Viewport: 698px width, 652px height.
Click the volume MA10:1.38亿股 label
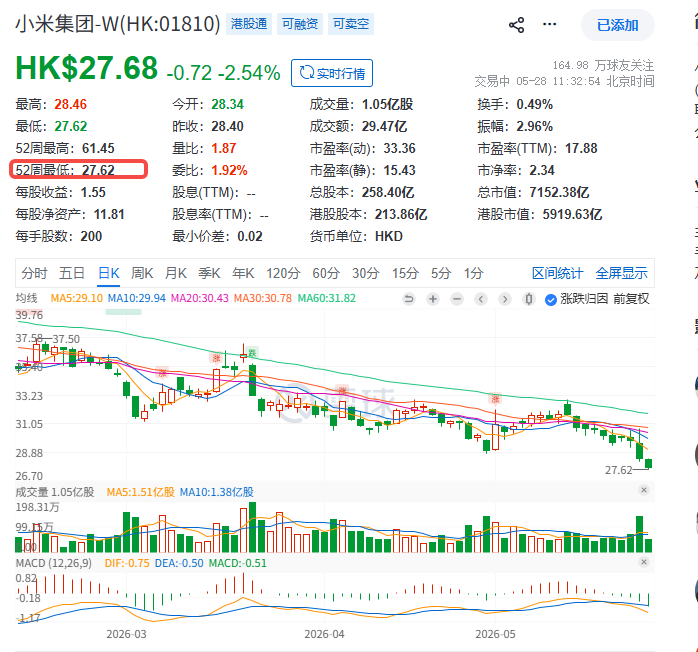click(x=217, y=492)
